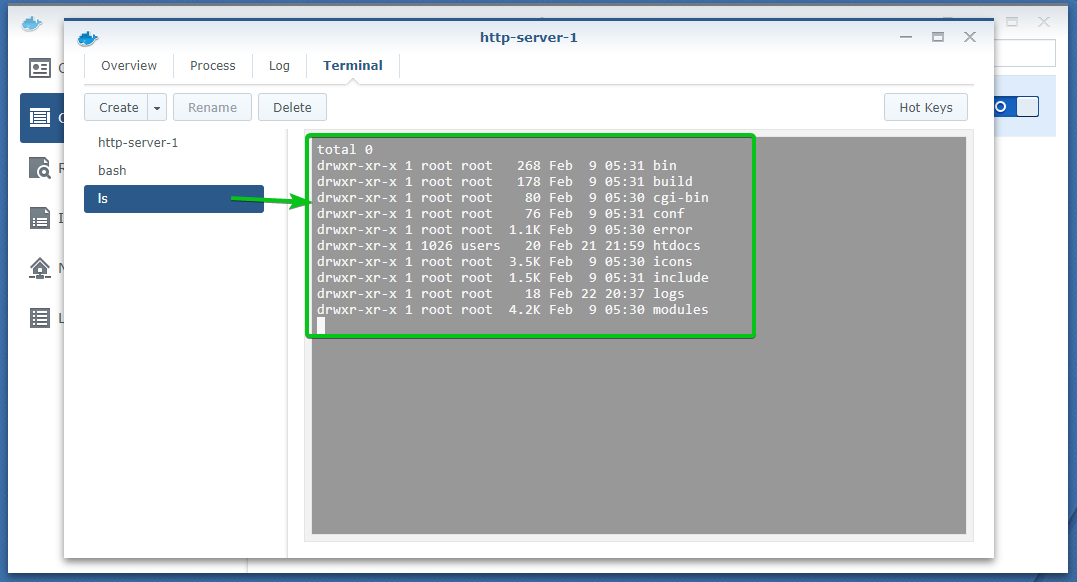The height and width of the screenshot is (582, 1077).
Task: Open the Registry search icon in the background sidebar
Action: [40, 168]
